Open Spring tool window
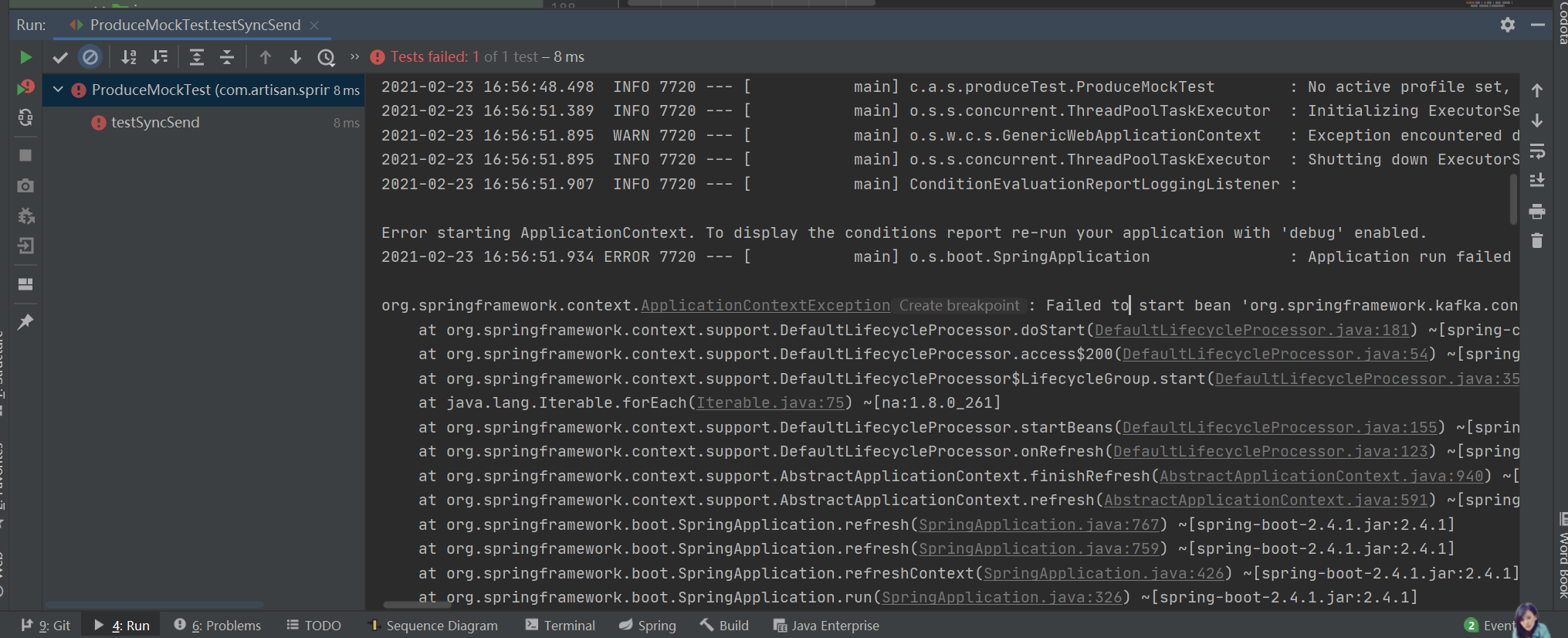The height and width of the screenshot is (638, 1568). click(x=648, y=625)
